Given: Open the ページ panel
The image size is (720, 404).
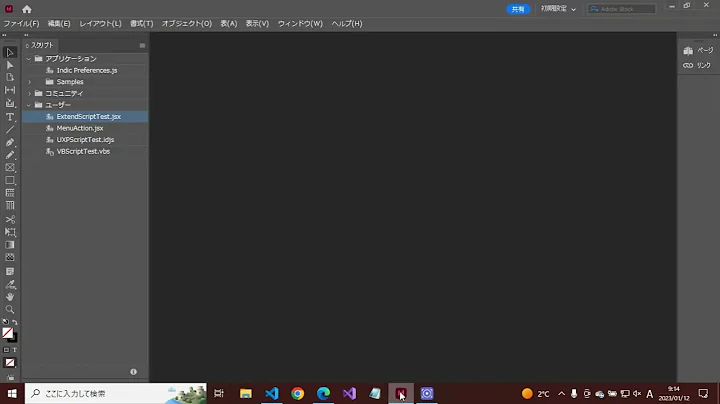Looking at the screenshot, I should point(698,50).
